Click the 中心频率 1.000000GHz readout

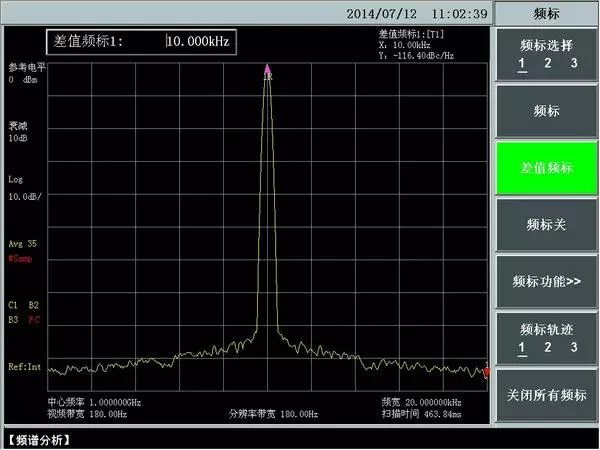(94, 402)
